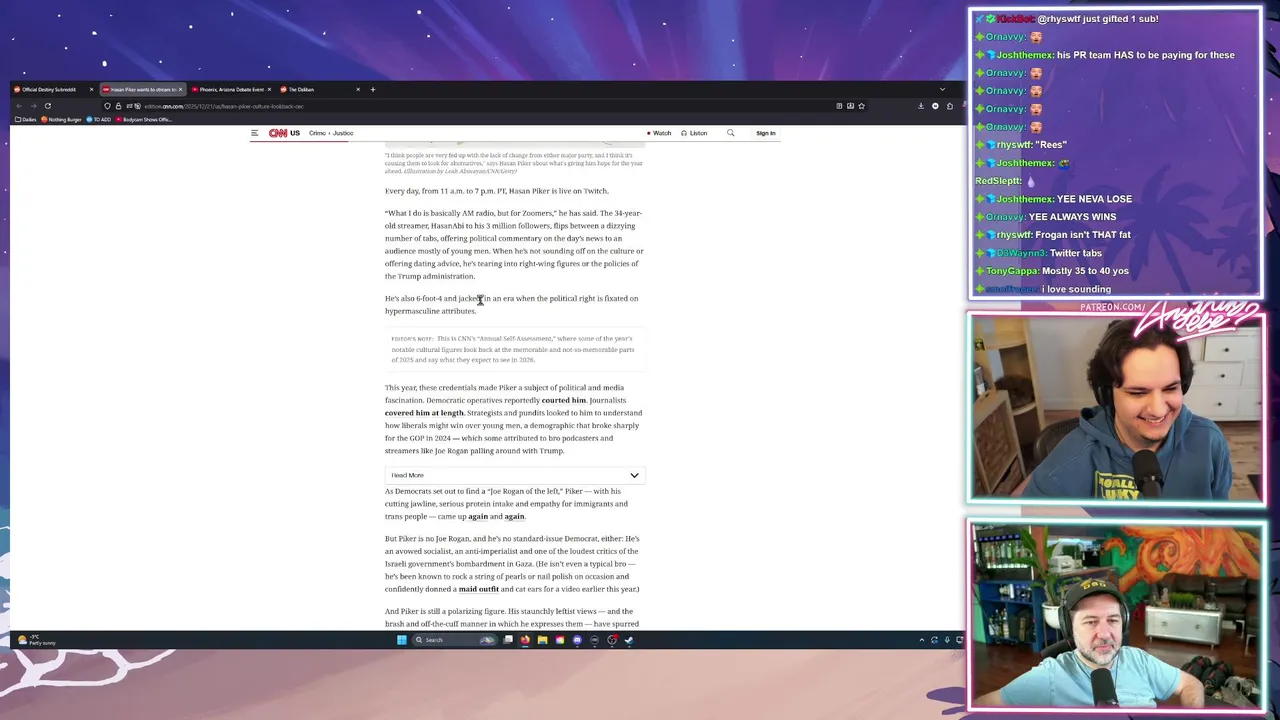
Task: Open the Windows Start menu
Action: pos(401,640)
